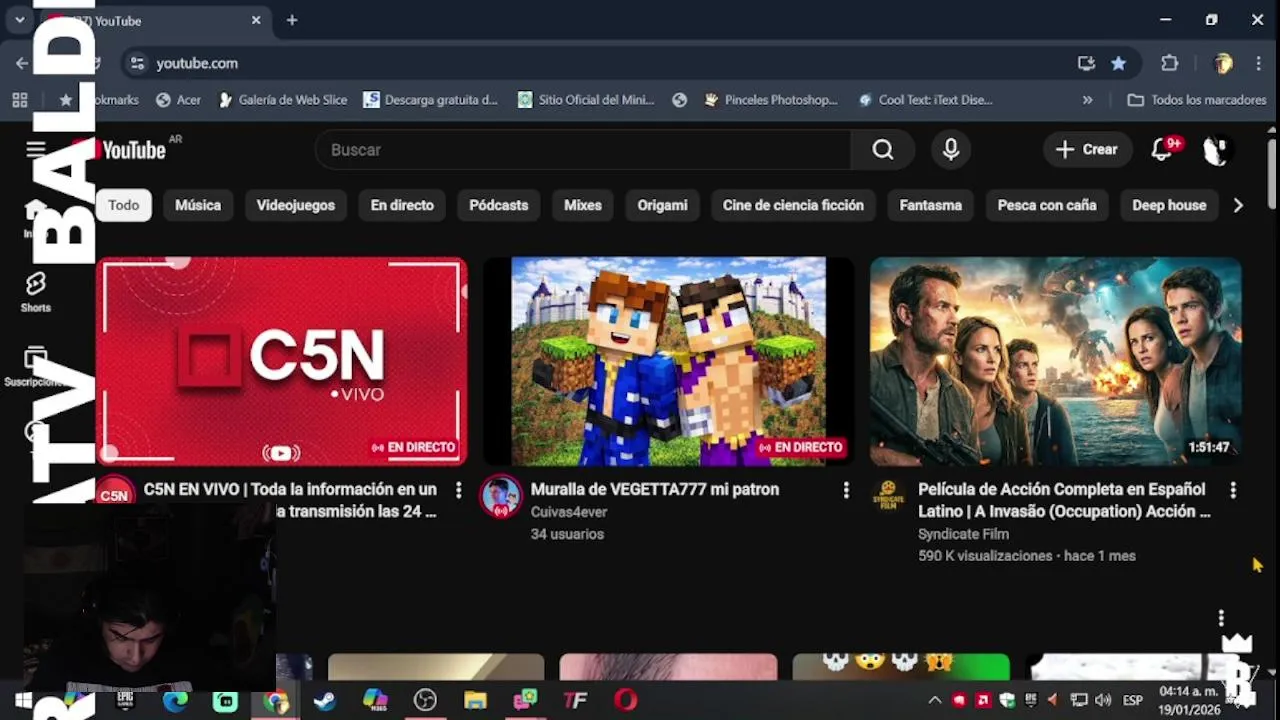This screenshot has width=1280, height=720.
Task: Open Chrome profile avatar in toolbar
Action: (1222, 63)
